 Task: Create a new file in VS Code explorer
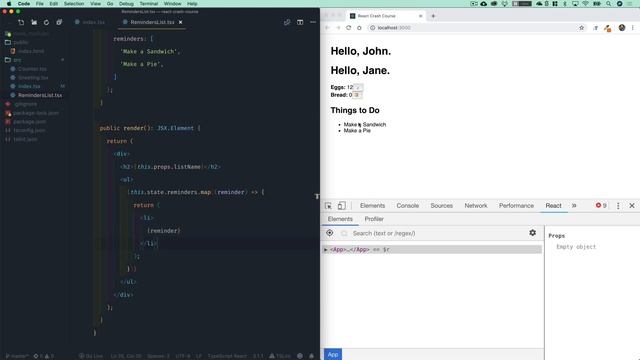pos(21,22)
